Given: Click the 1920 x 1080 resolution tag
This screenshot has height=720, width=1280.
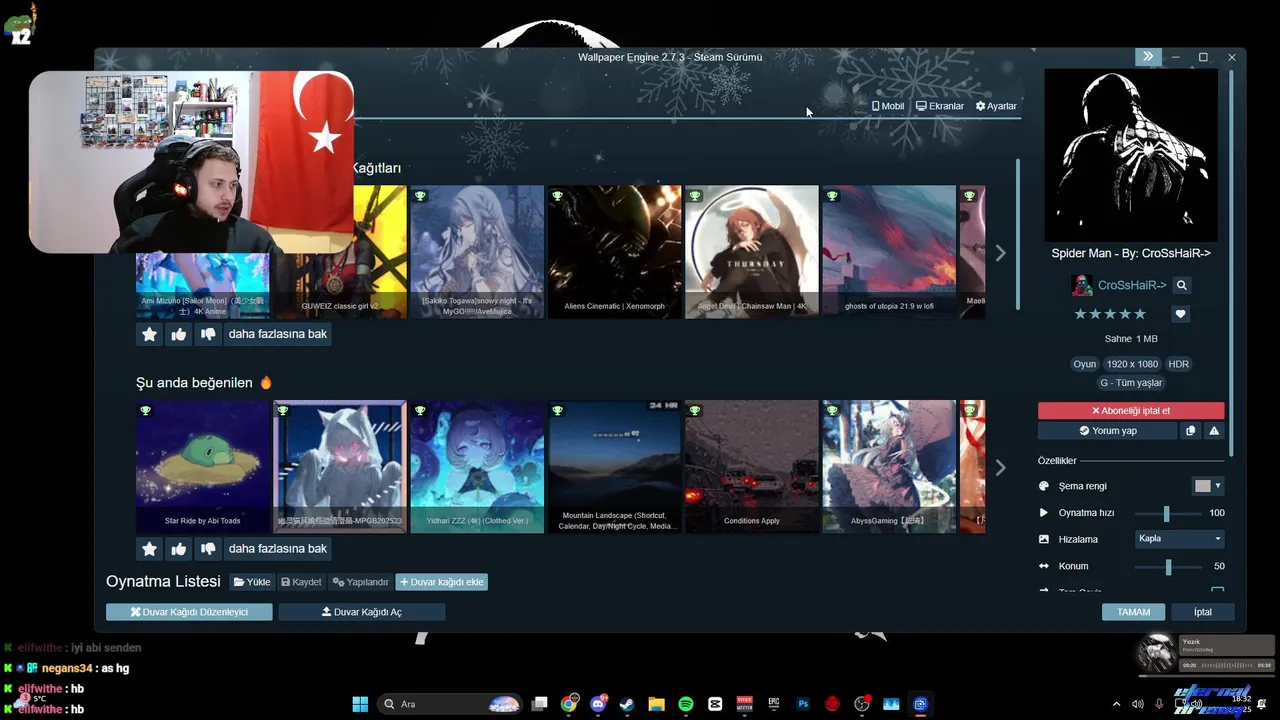Looking at the screenshot, I should pyautogui.click(x=1132, y=364).
